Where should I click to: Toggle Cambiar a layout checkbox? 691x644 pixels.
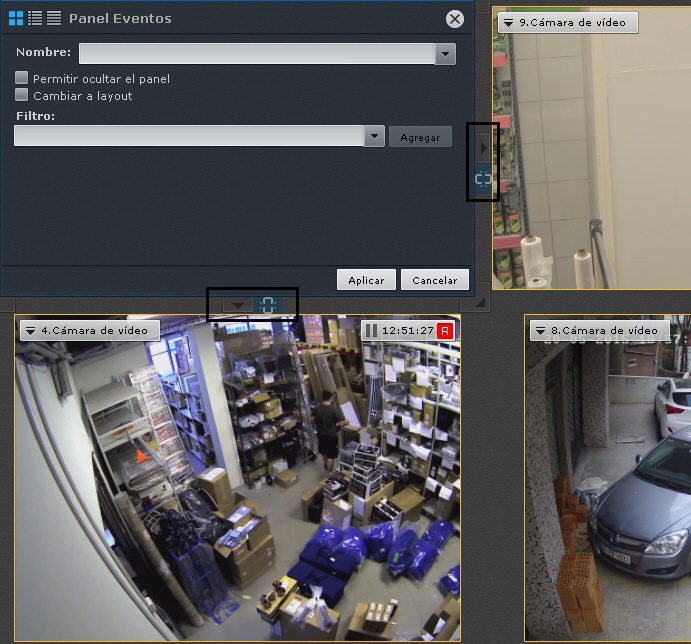click(21, 95)
